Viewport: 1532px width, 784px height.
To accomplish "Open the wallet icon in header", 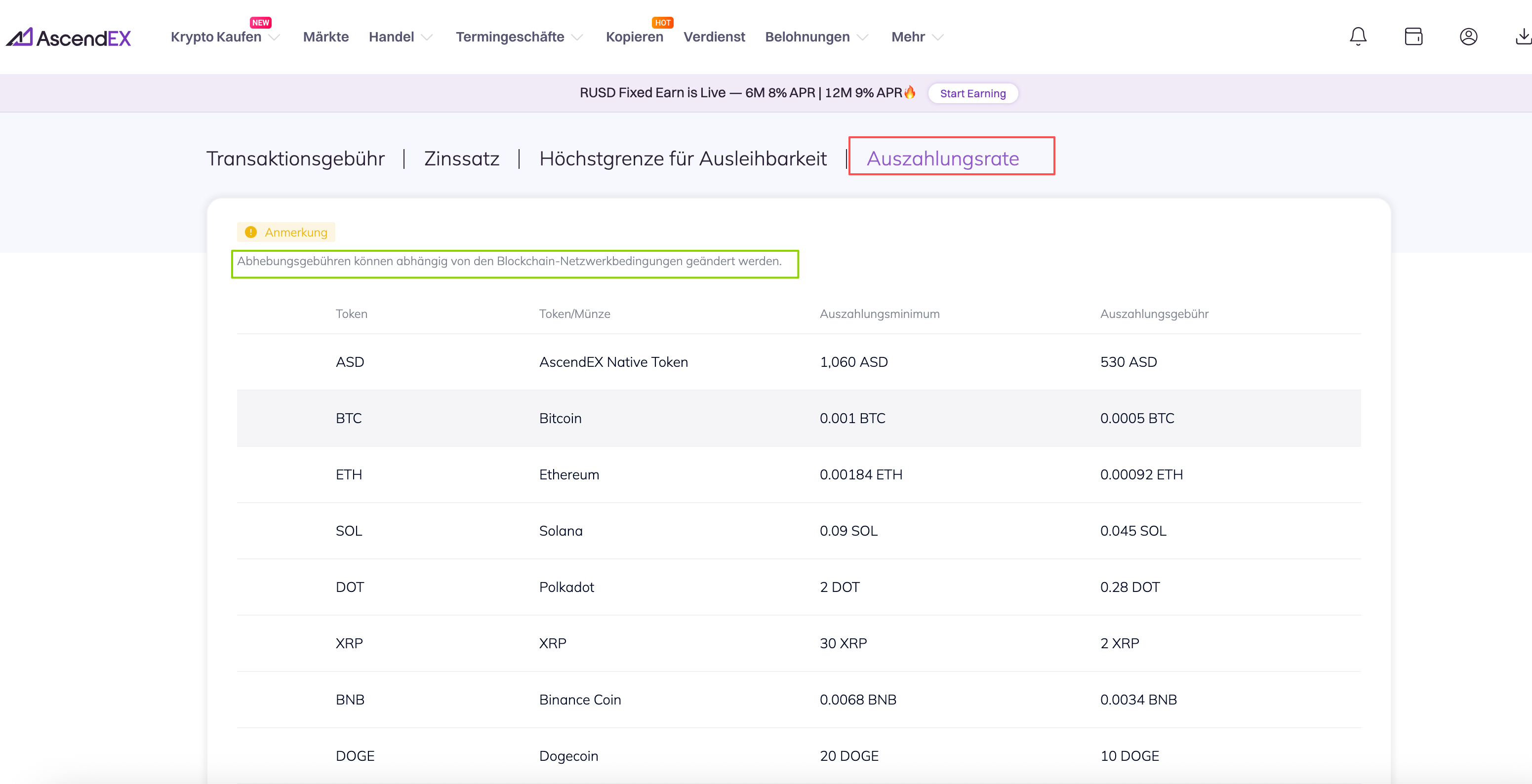I will [x=1413, y=37].
